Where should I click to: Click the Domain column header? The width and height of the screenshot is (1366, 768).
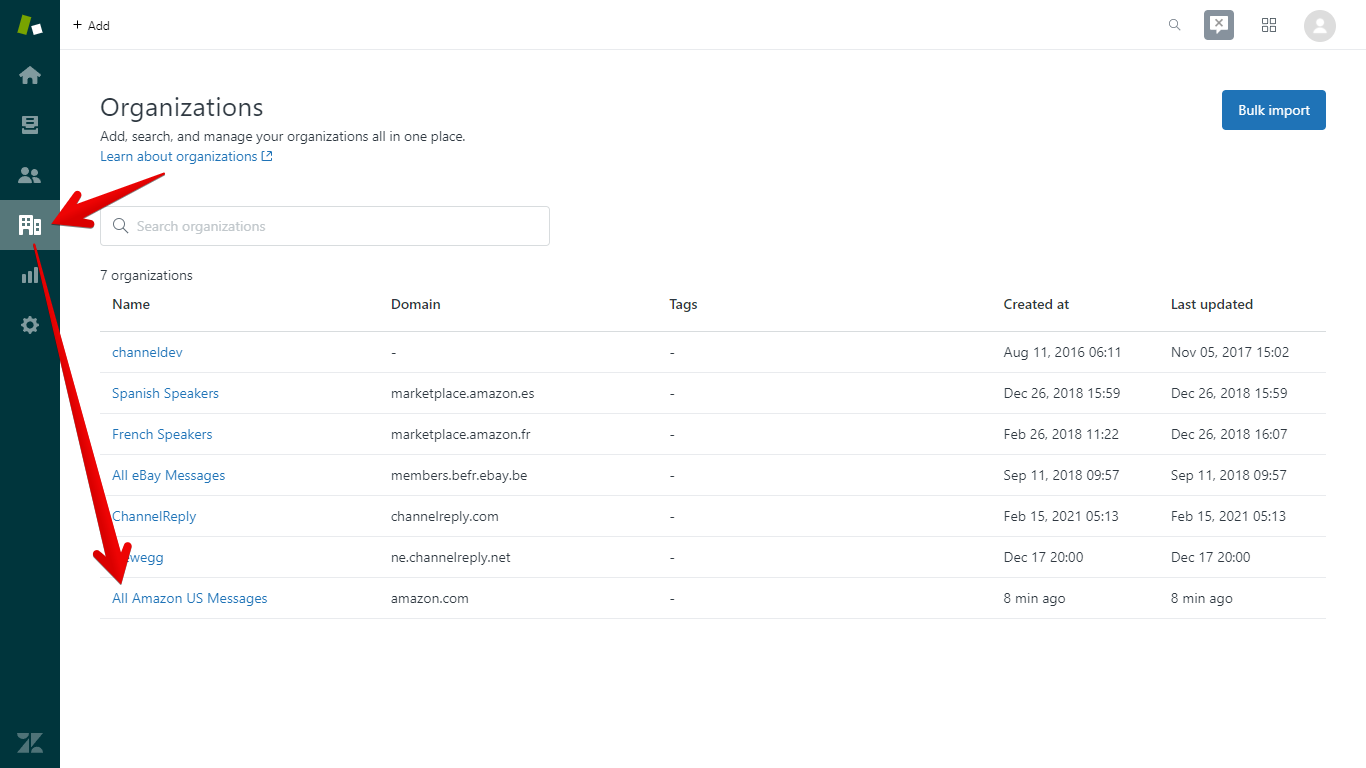coord(416,304)
